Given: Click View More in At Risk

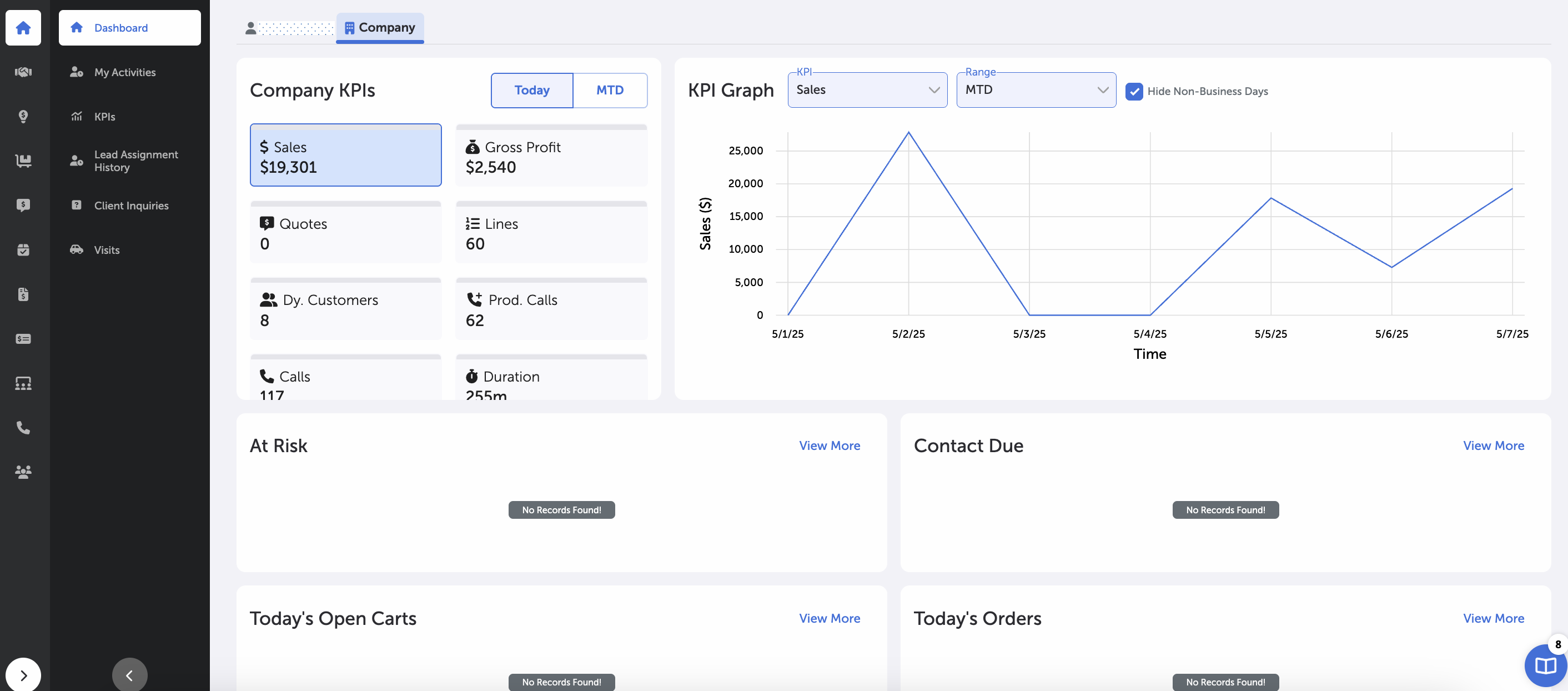Looking at the screenshot, I should [x=829, y=445].
